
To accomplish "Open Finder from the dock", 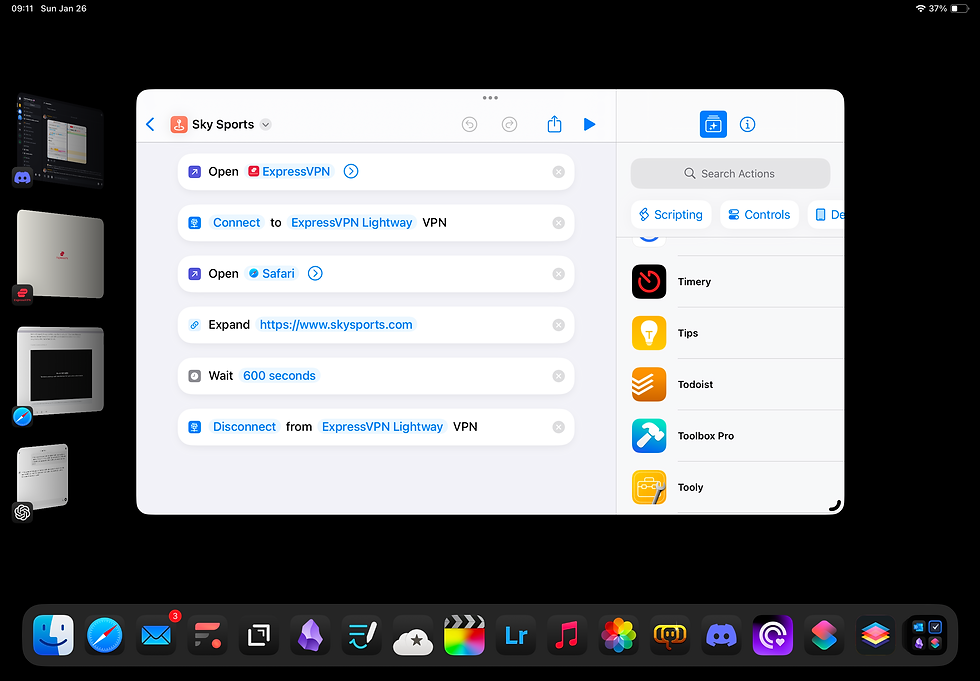I will tap(53, 635).
